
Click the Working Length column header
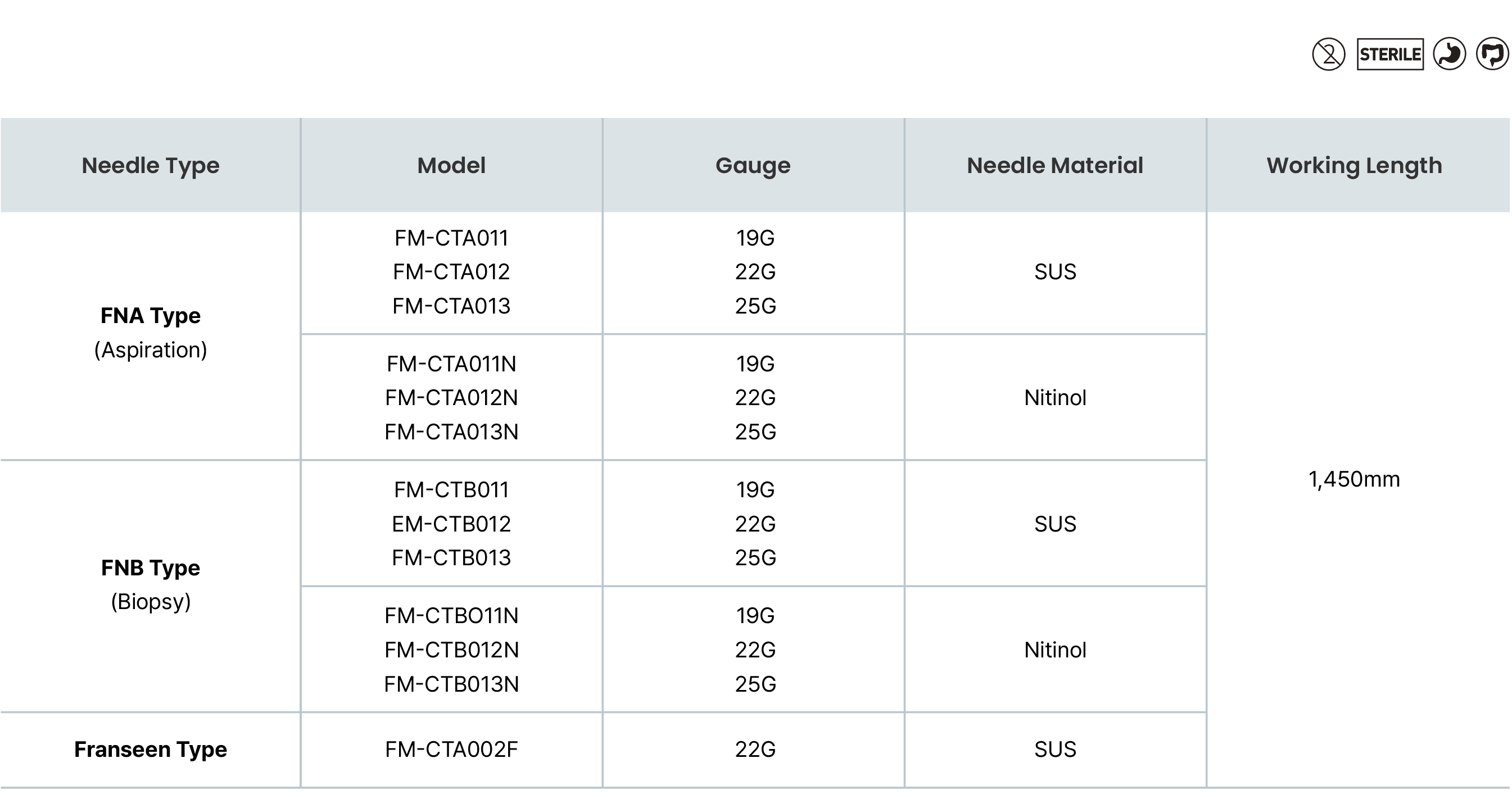(x=1354, y=165)
